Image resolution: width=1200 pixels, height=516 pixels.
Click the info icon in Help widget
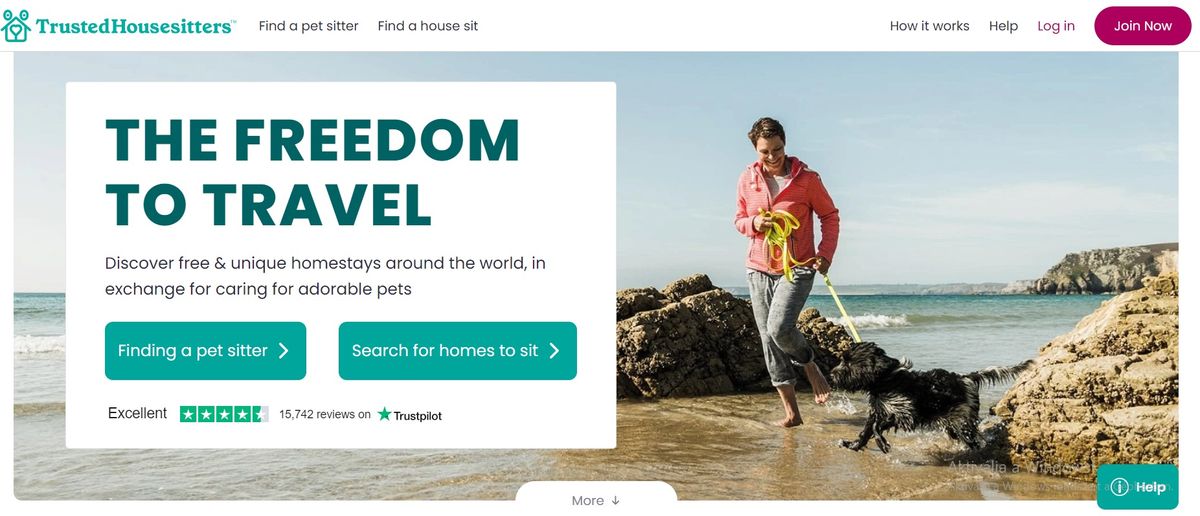1119,487
